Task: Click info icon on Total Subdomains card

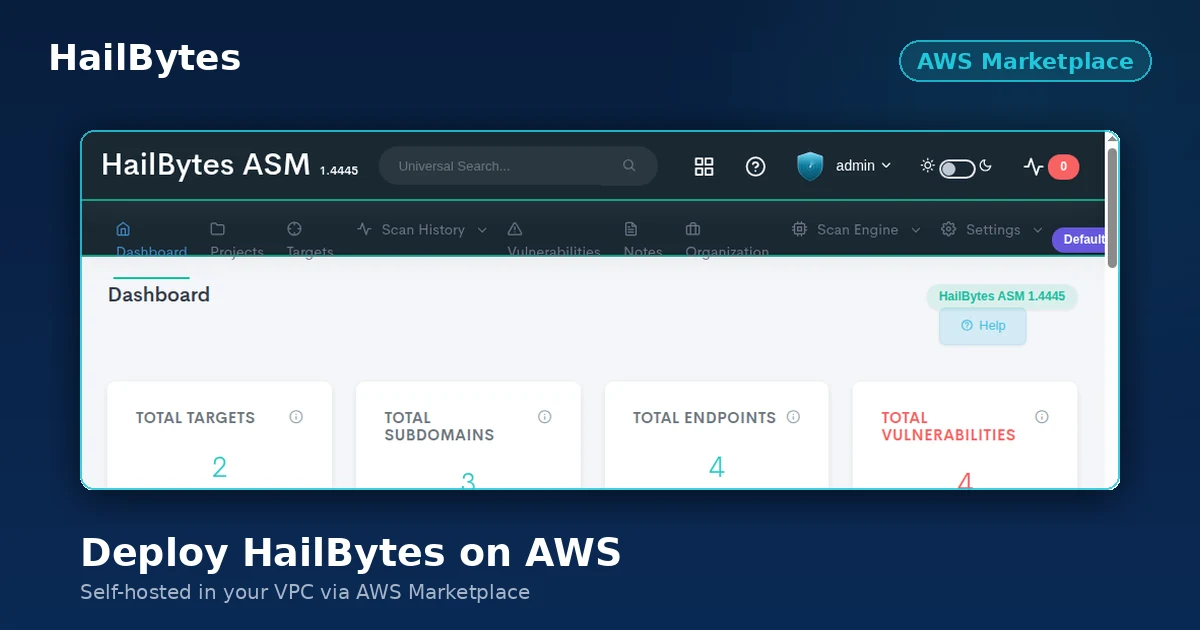Action: click(x=545, y=417)
